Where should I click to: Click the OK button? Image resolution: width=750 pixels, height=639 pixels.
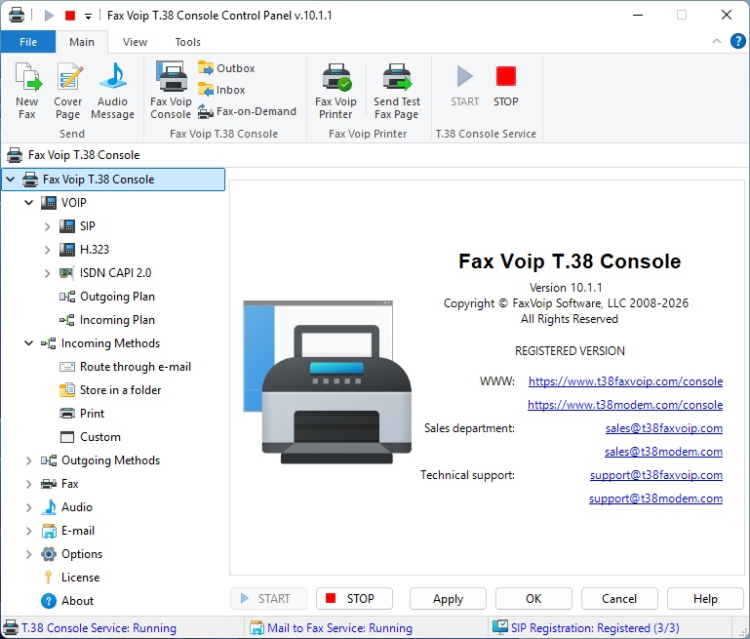coord(534,599)
